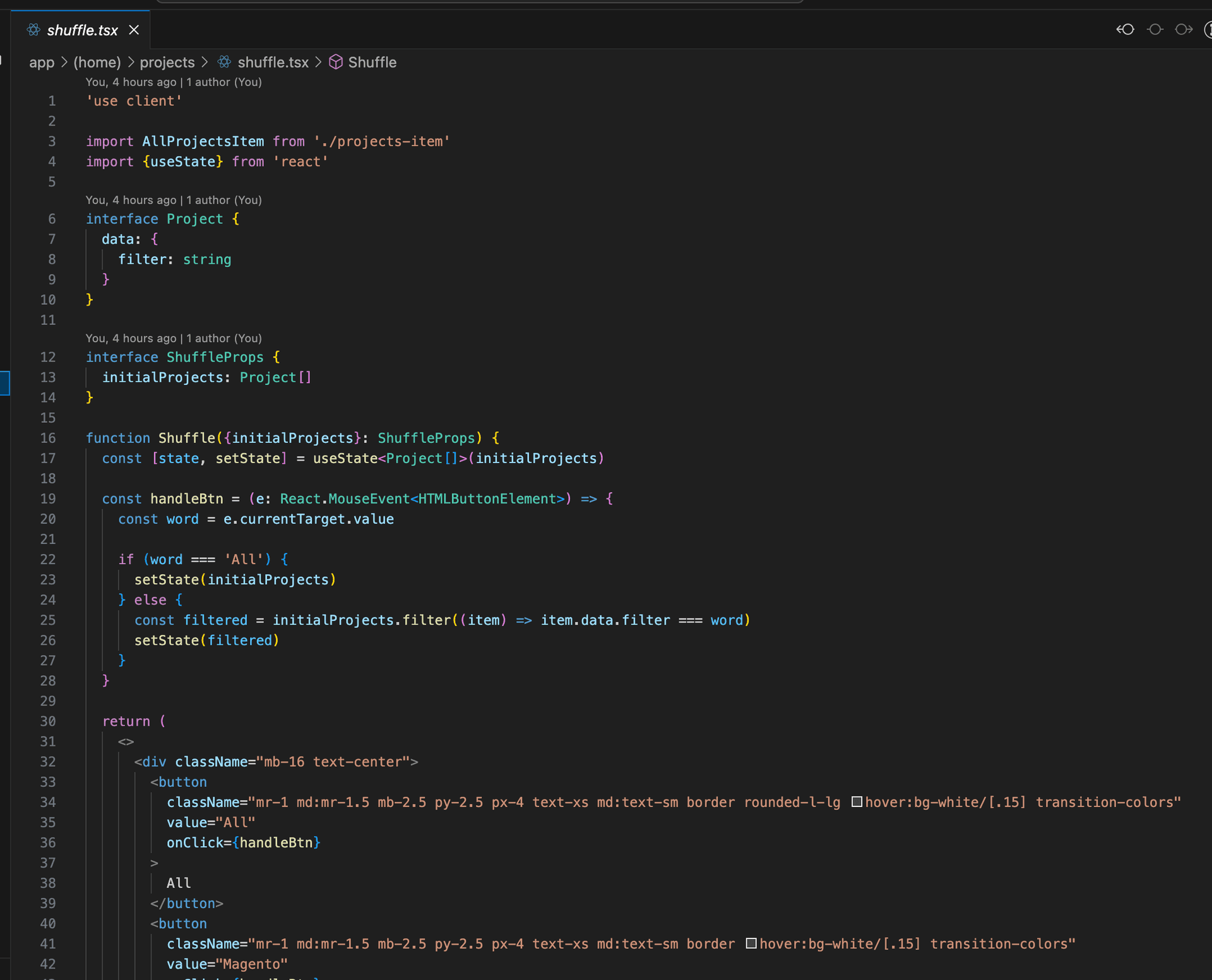Viewport: 1212px width, 980px height.
Task: Open color swatch on line 41 hover:bg-white
Action: click(x=751, y=943)
